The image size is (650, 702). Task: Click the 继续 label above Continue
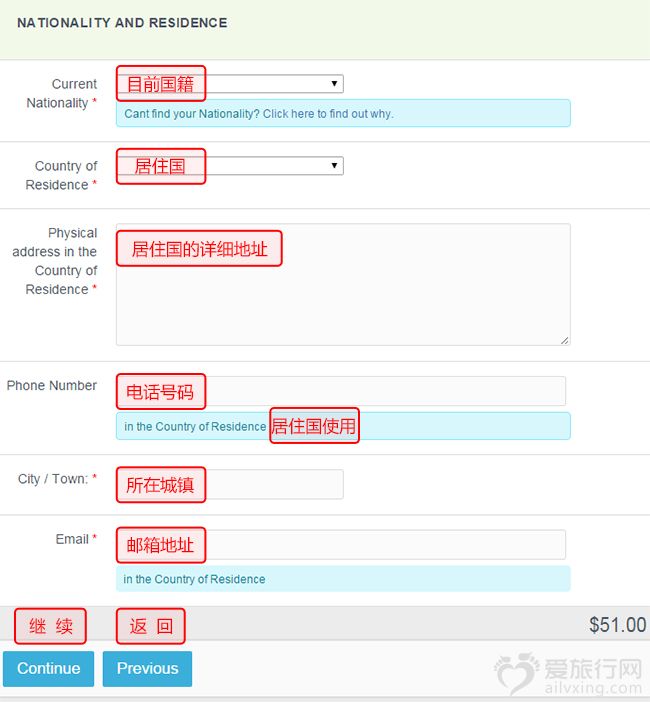50,626
